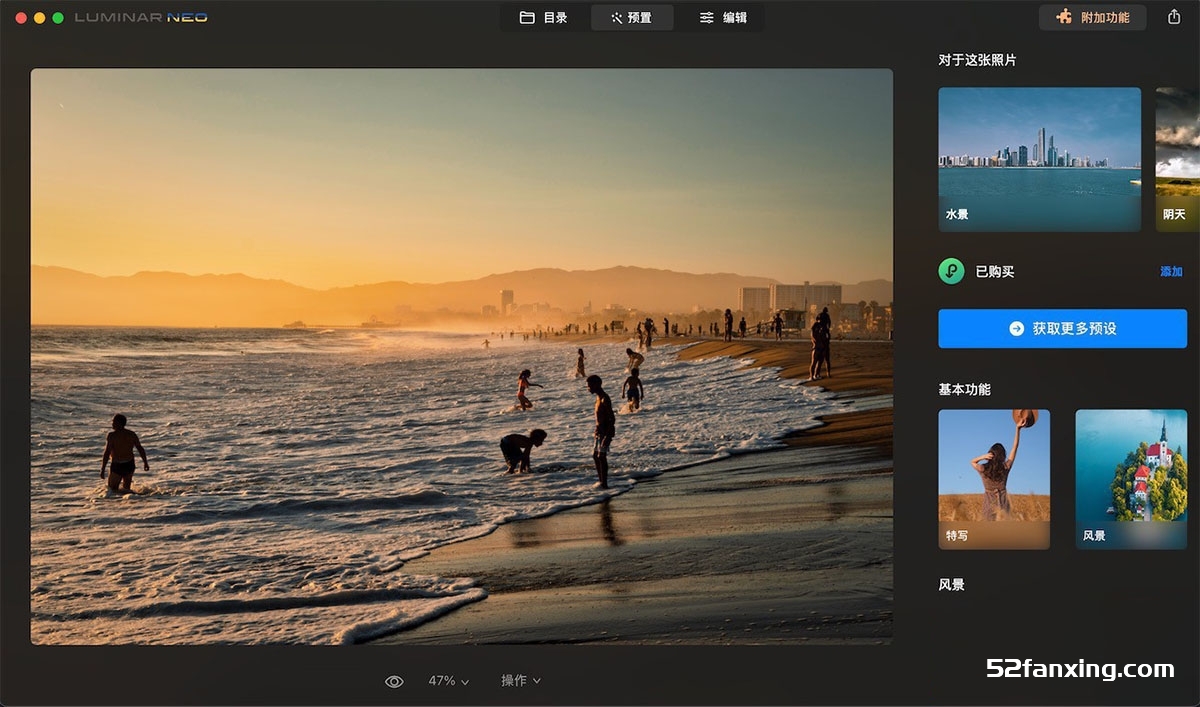Image resolution: width=1200 pixels, height=707 pixels.
Task: Open the 操作 actions dropdown
Action: click(520, 681)
